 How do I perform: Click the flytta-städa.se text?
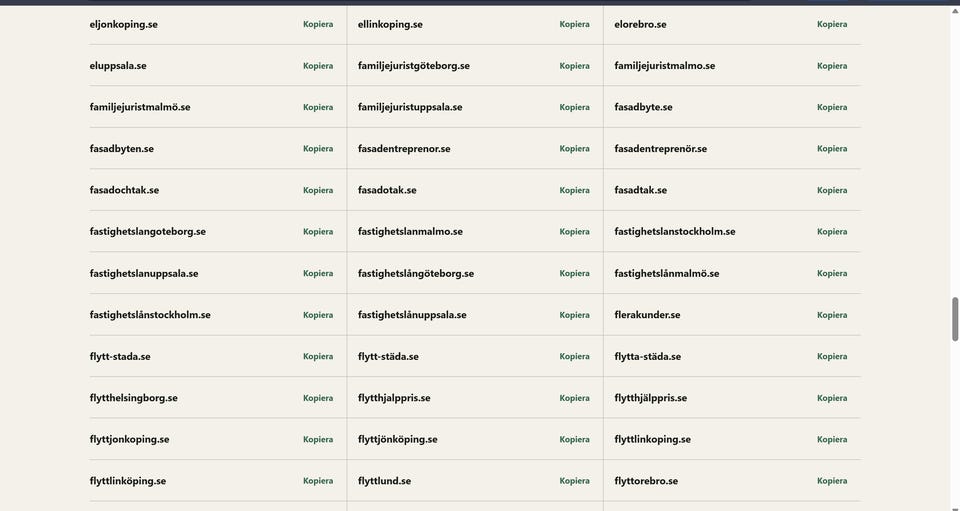pos(647,356)
